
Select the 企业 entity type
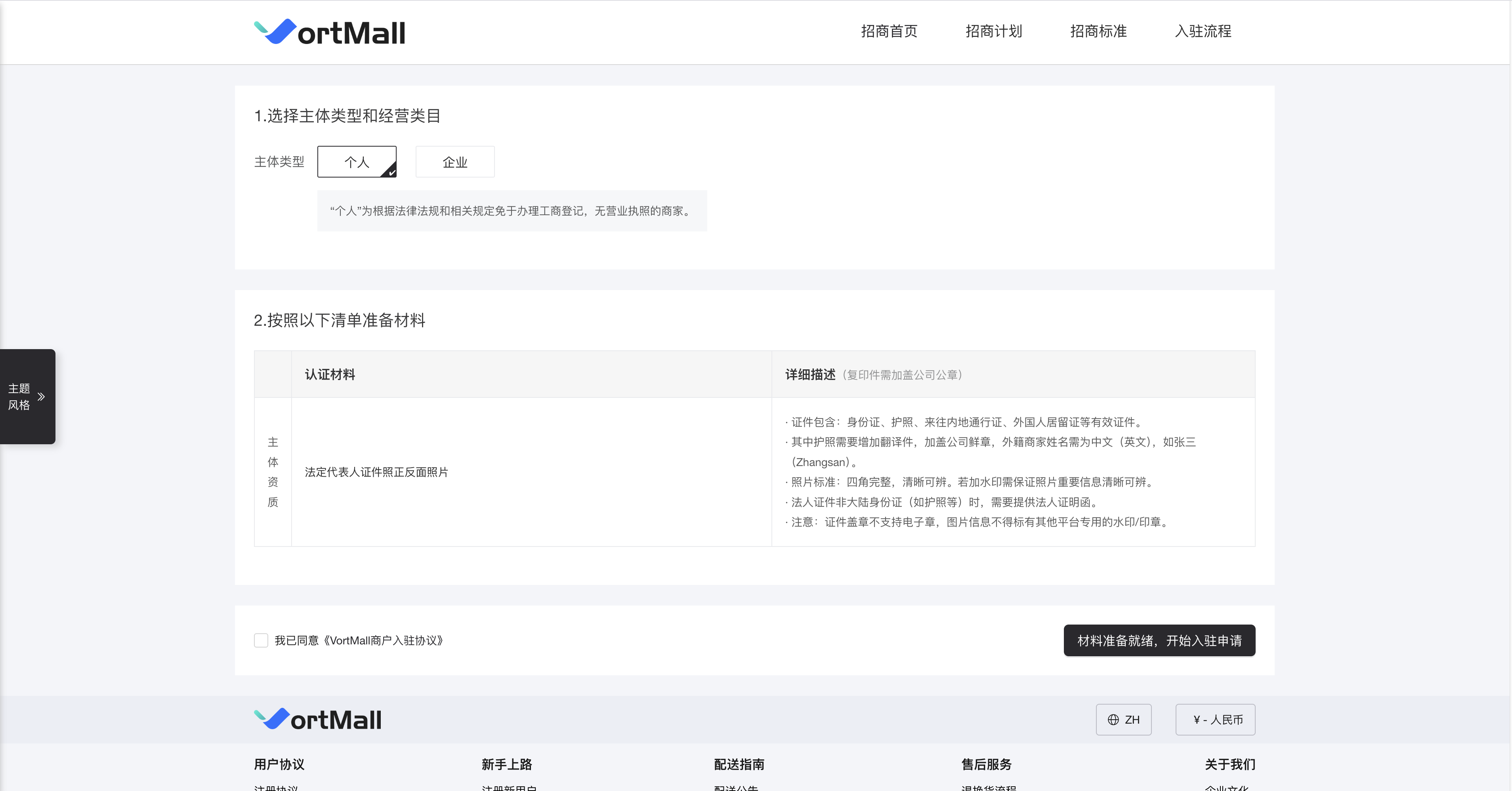click(455, 162)
